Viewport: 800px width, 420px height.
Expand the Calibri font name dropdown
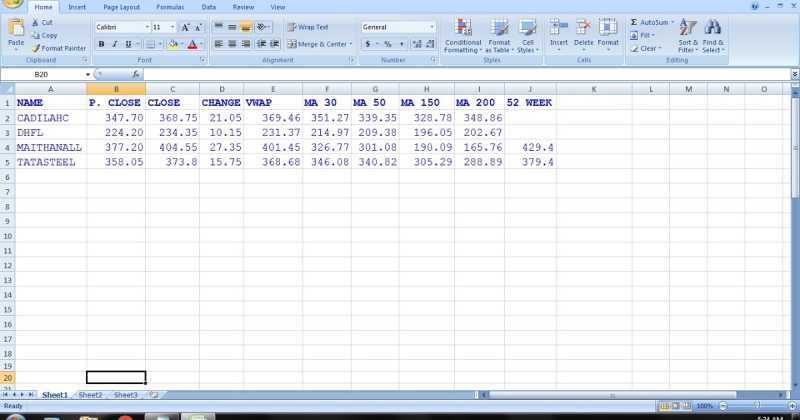(147, 27)
